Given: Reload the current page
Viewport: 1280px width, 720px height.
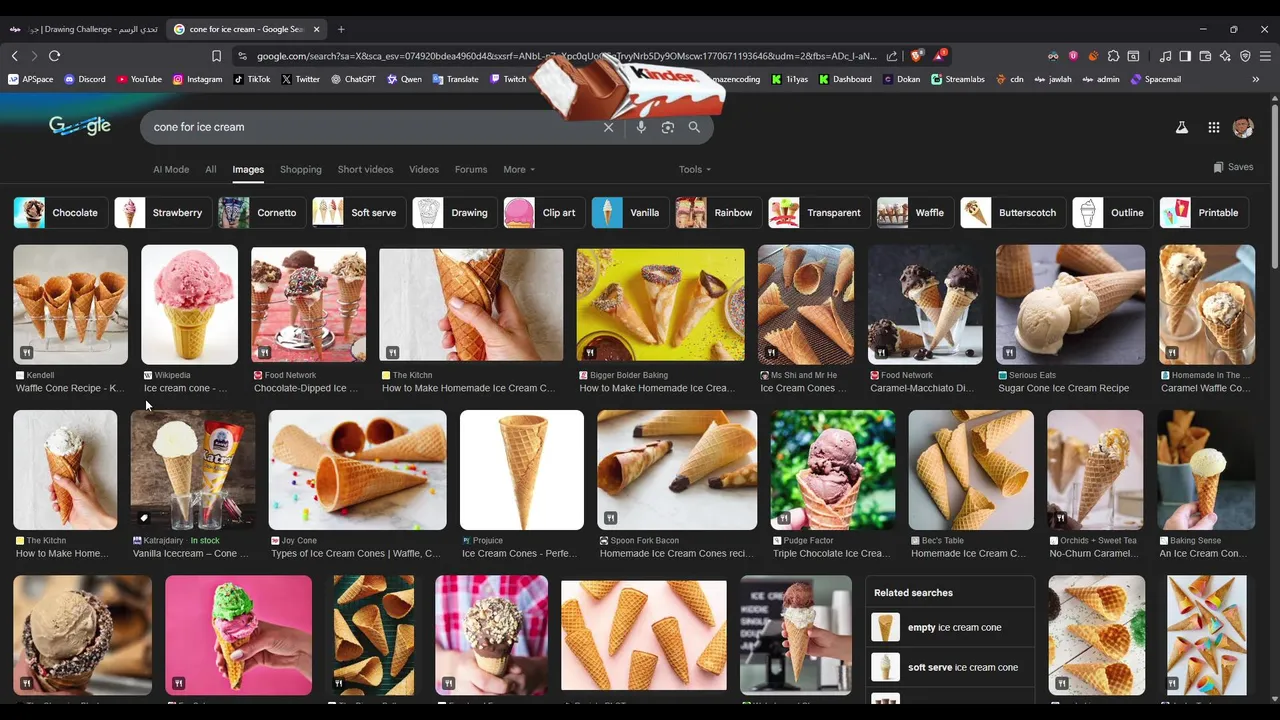Looking at the screenshot, I should coord(54,56).
